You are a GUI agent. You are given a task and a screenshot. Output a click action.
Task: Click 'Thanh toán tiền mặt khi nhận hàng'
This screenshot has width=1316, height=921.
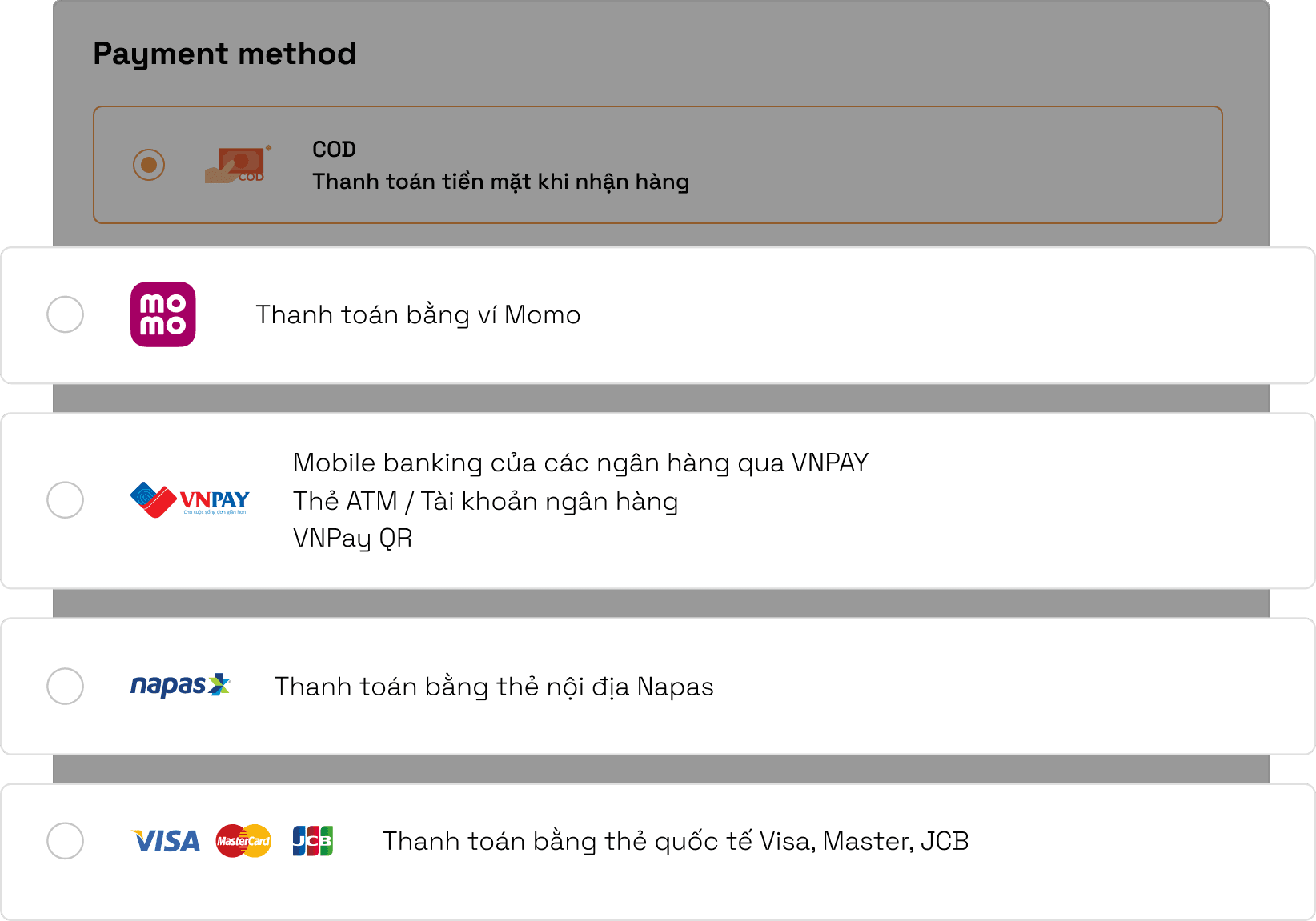tap(501, 182)
